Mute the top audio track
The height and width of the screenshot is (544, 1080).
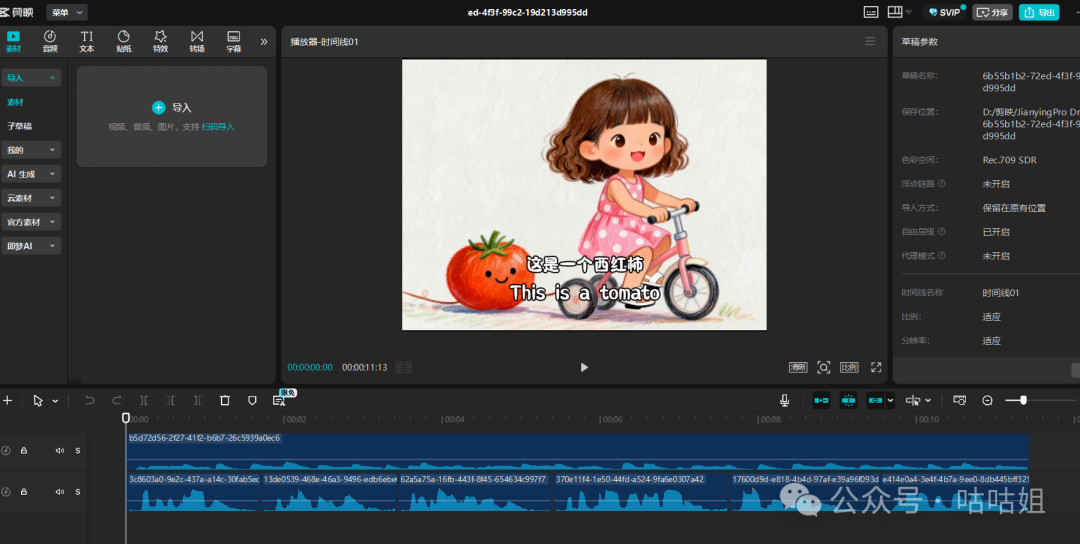click(x=60, y=450)
